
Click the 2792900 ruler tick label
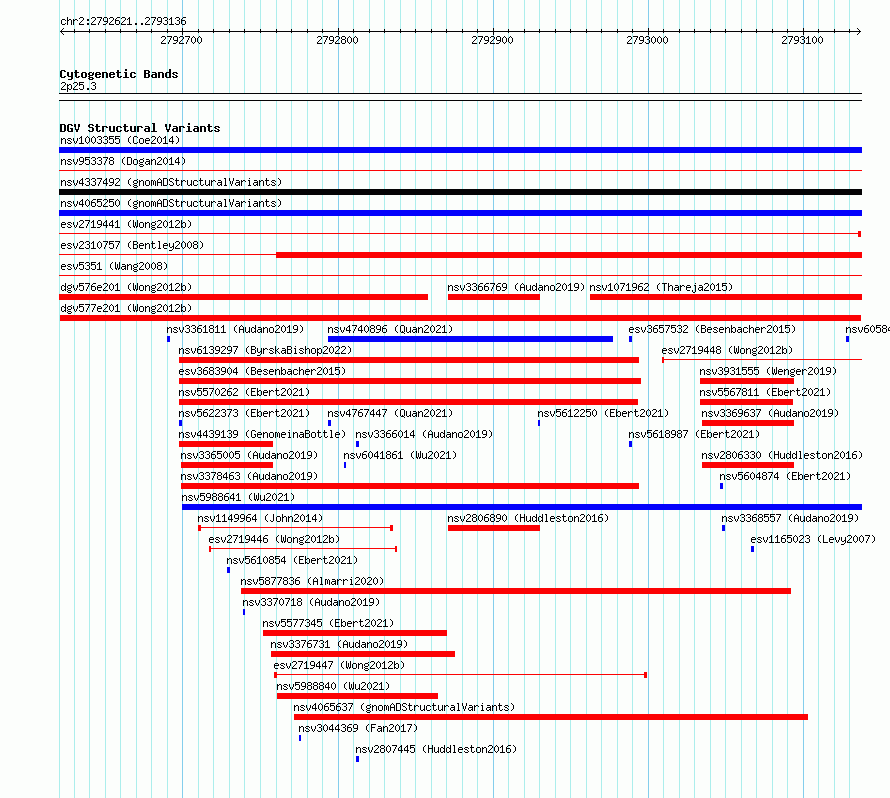tap(492, 40)
